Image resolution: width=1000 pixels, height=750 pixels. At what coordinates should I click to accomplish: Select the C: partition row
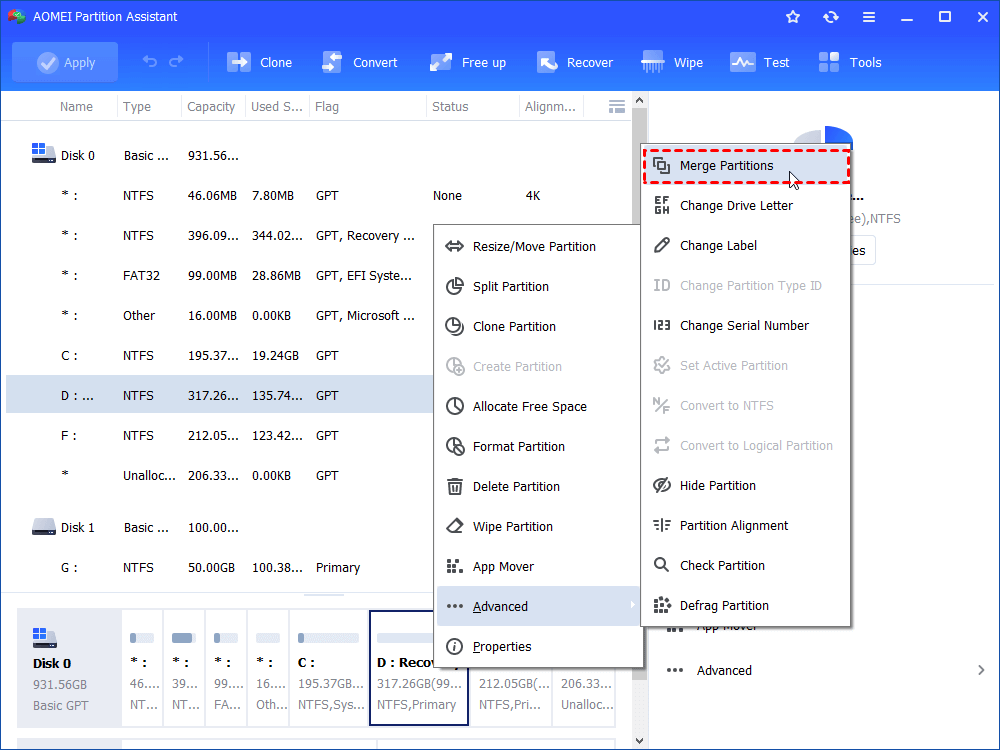point(220,355)
